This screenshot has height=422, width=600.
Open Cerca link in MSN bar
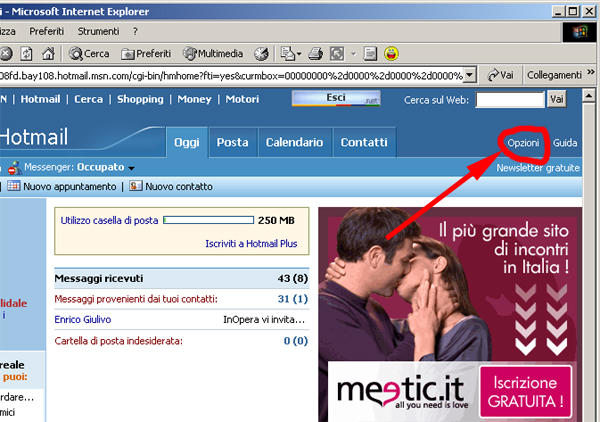pos(88,99)
